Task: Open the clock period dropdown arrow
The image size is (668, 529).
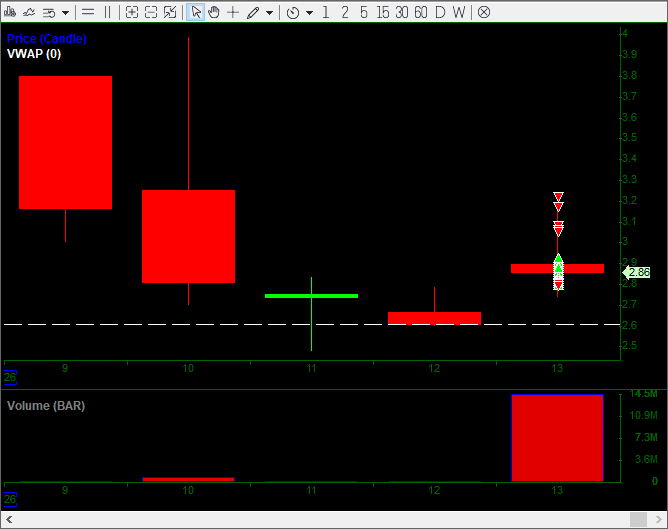Action: (310, 13)
